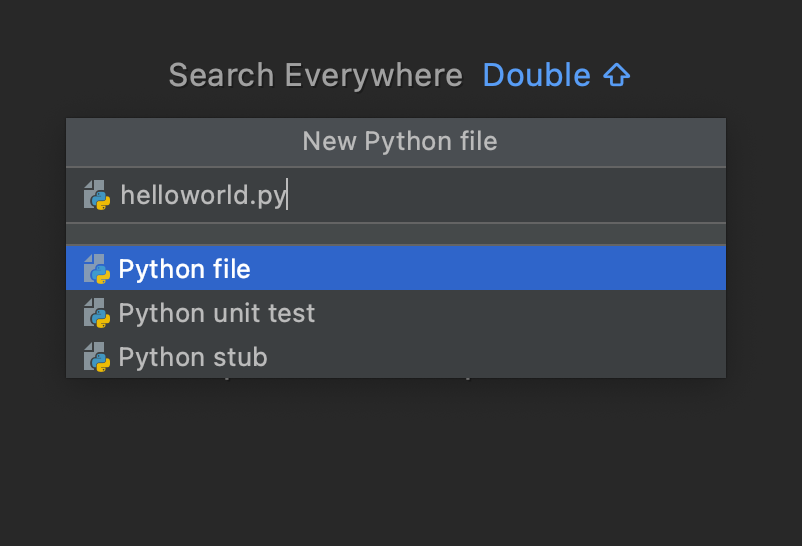Click the Python icon beside filename field
The width and height of the screenshot is (802, 546).
point(97,195)
